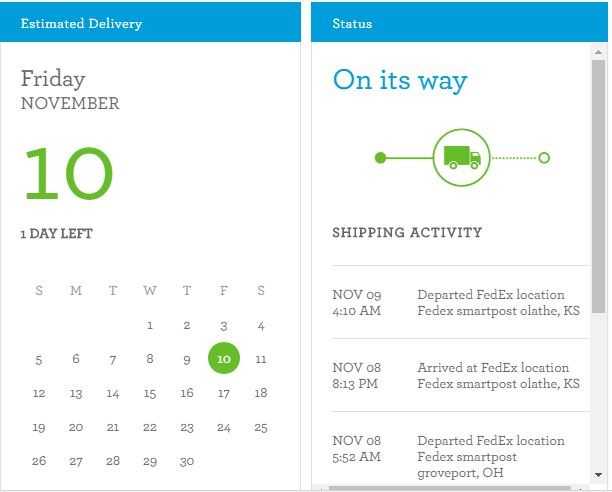Image resolution: width=612 pixels, height=492 pixels.
Task: Select day 9 in November calendar
Action: (187, 359)
